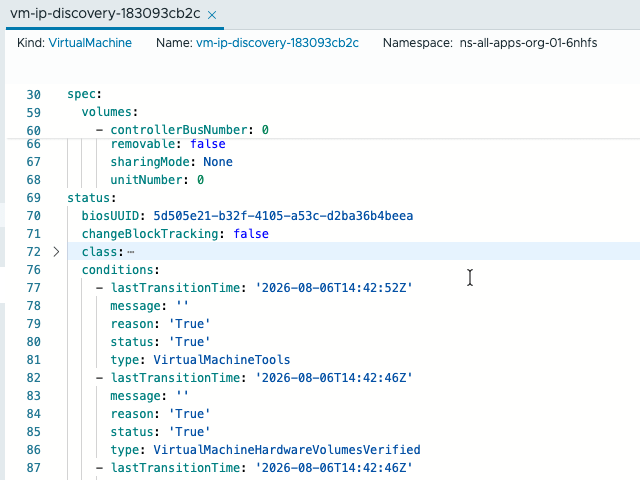Click the collapsed ellipsis after class:

pyautogui.click(x=131, y=252)
